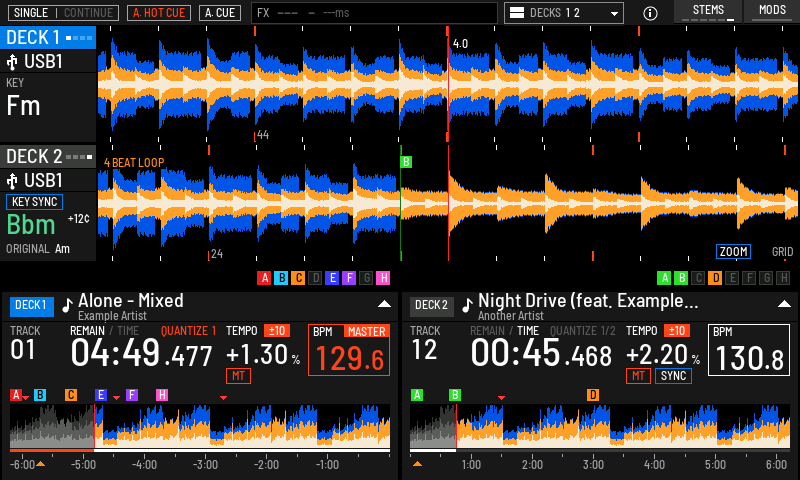Select empty hot cue H slot for Deck 2
800x480 pixels.
coord(783,278)
